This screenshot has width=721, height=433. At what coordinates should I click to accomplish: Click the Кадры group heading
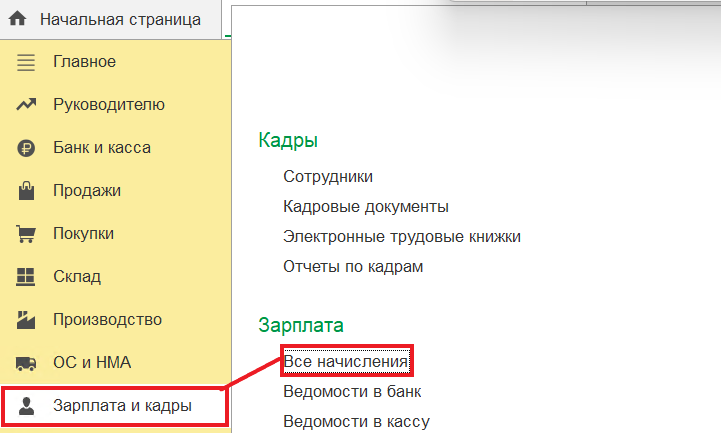point(288,140)
